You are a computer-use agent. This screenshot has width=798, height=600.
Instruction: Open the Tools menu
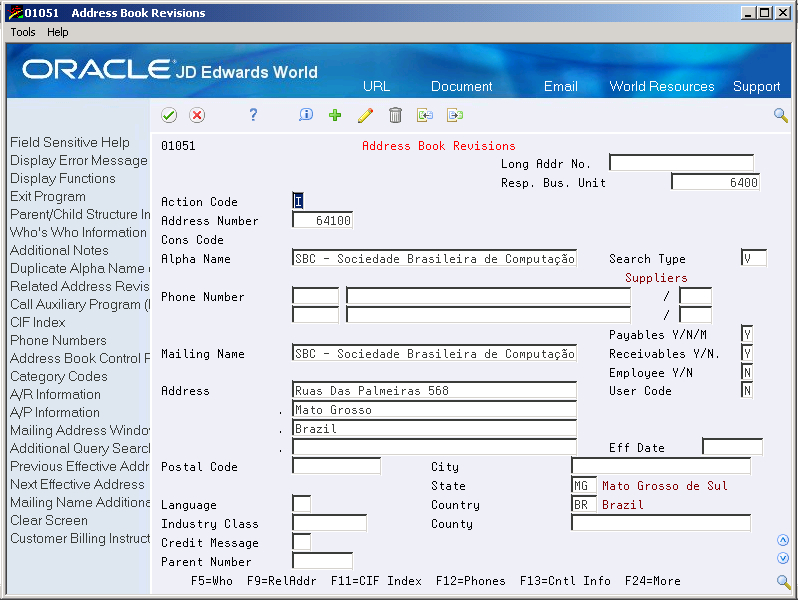(23, 32)
